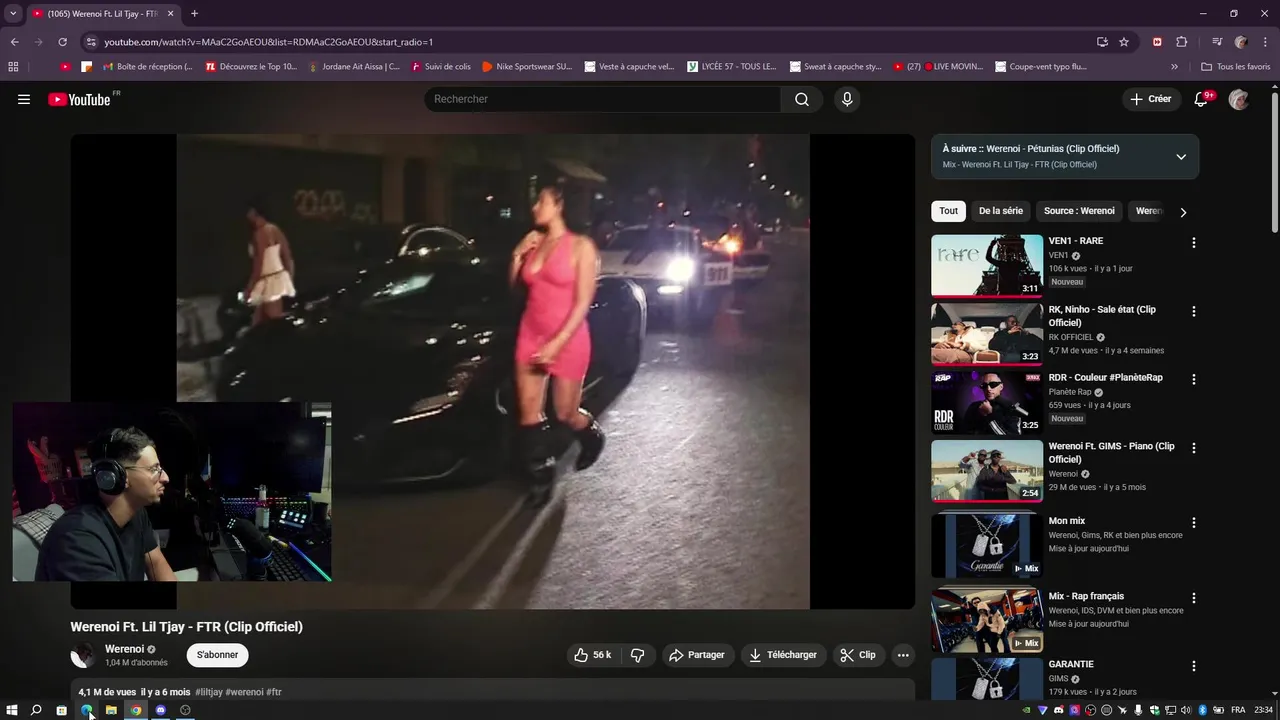Go back in browser history

[14, 42]
